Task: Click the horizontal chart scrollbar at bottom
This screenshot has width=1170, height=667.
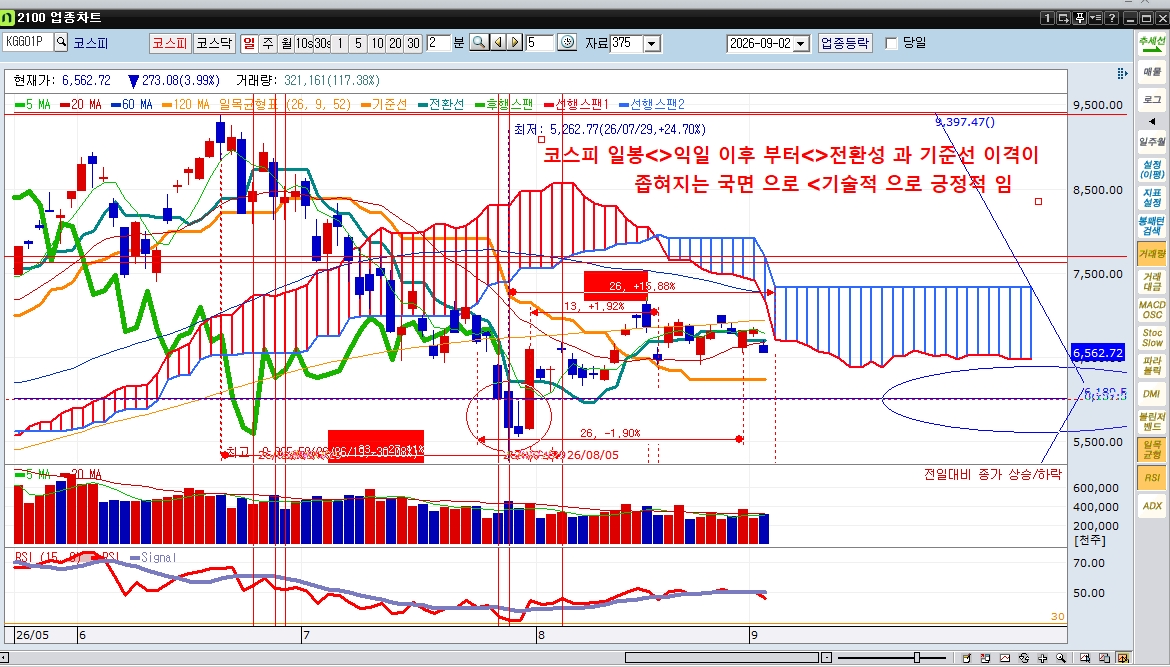Action: (x=723, y=657)
